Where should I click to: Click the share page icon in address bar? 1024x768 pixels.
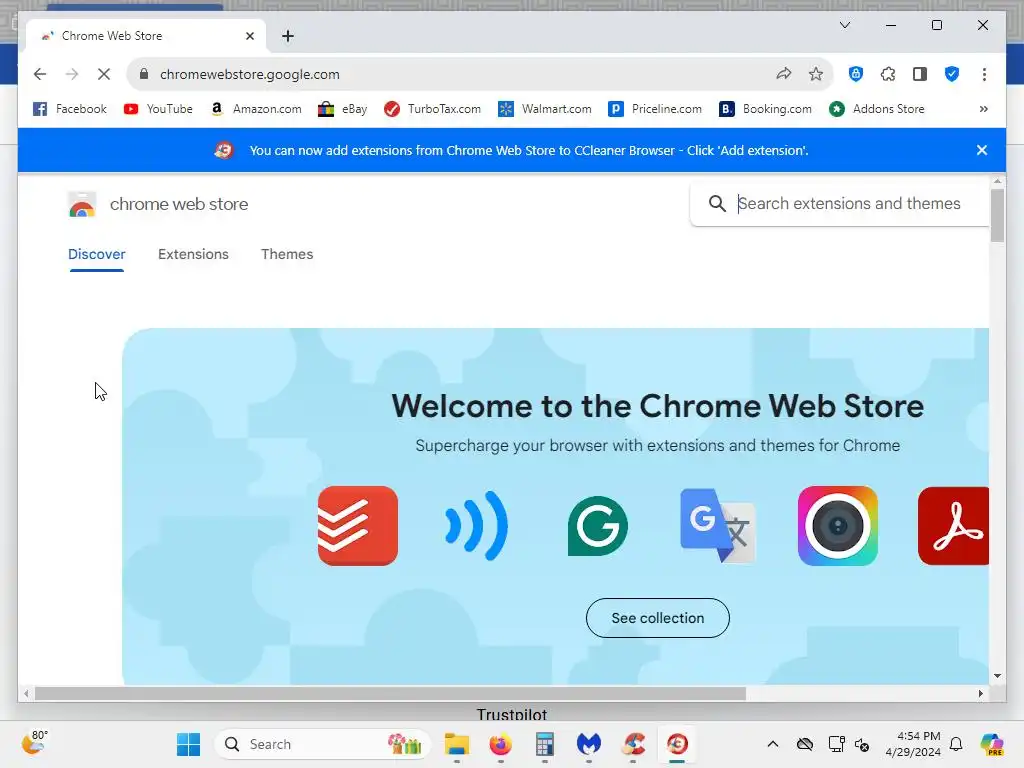coord(784,74)
